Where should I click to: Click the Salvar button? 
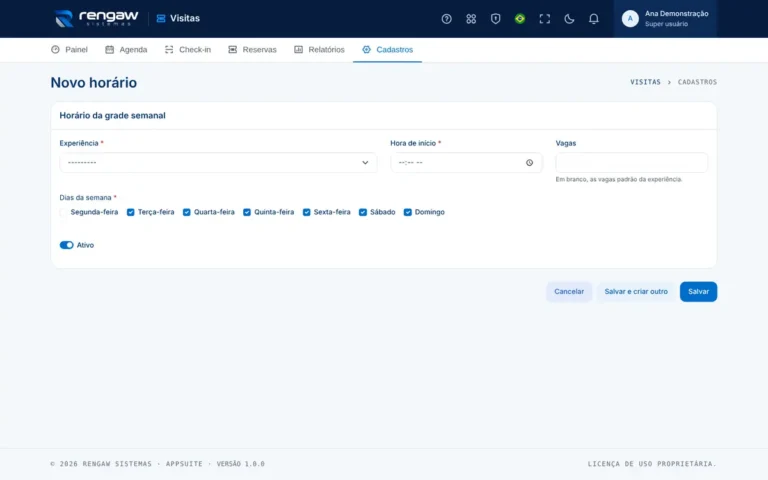coord(698,291)
